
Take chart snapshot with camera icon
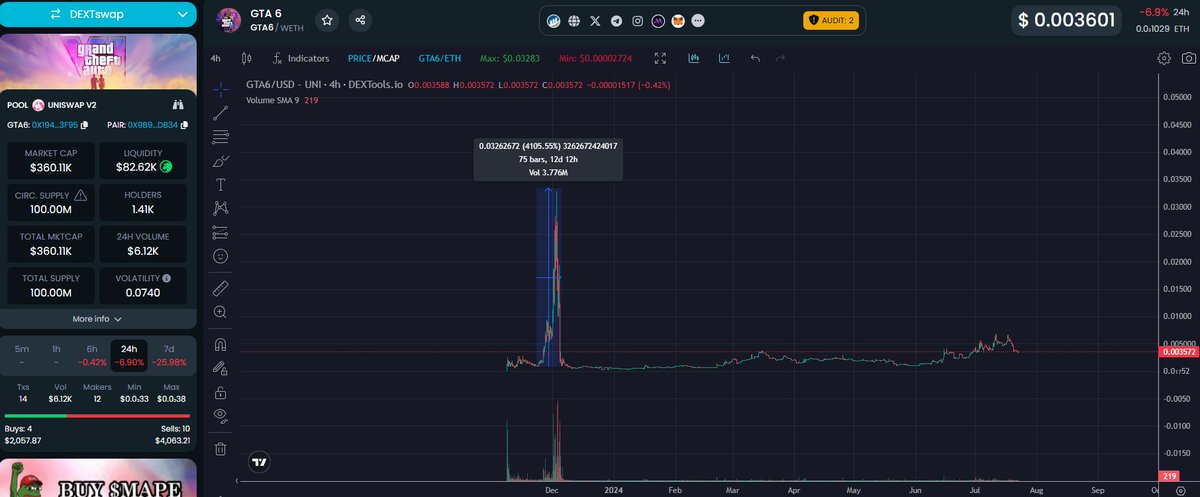tap(1187, 58)
